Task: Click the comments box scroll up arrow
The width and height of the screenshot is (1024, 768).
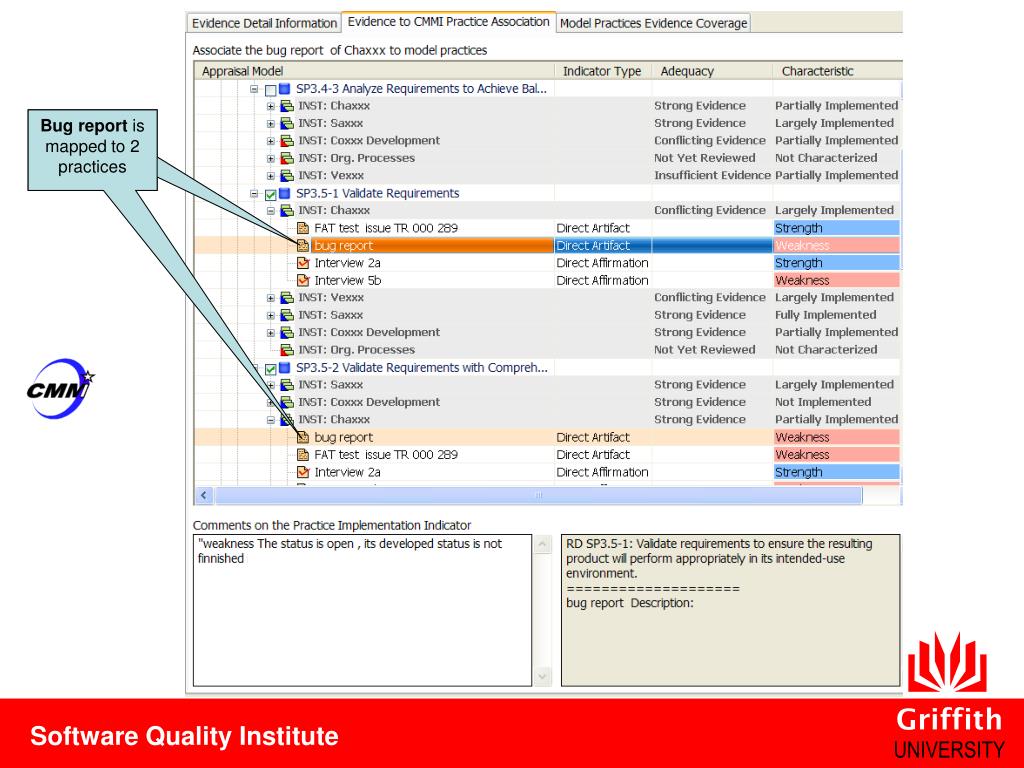Action: click(542, 545)
